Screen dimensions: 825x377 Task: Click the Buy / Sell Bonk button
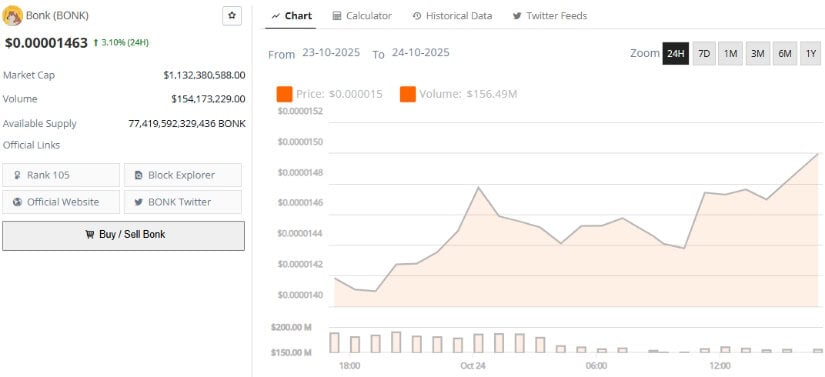point(124,236)
